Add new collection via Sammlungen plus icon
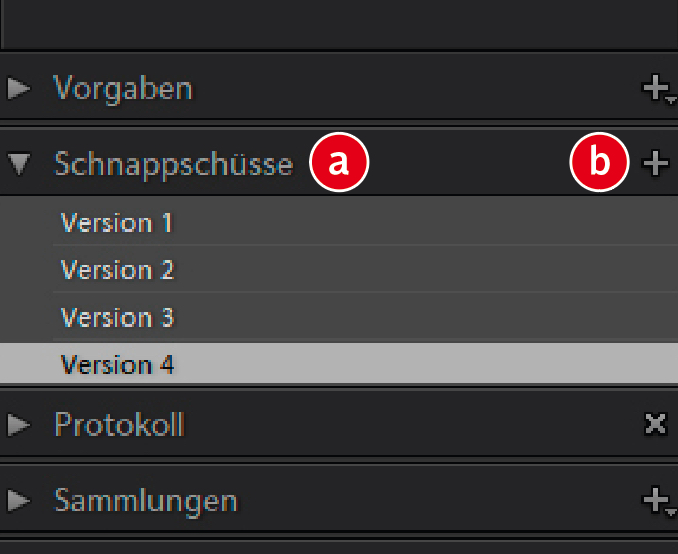This screenshot has width=678, height=554. (x=655, y=499)
